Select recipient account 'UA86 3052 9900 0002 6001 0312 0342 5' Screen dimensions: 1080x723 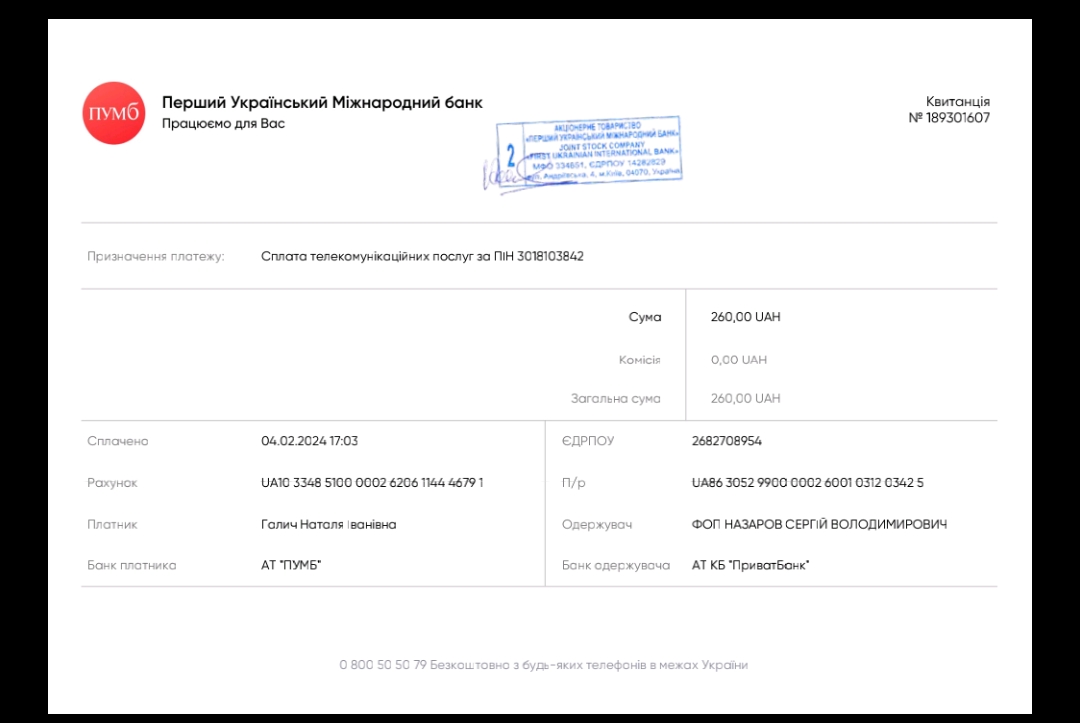pyautogui.click(x=807, y=483)
